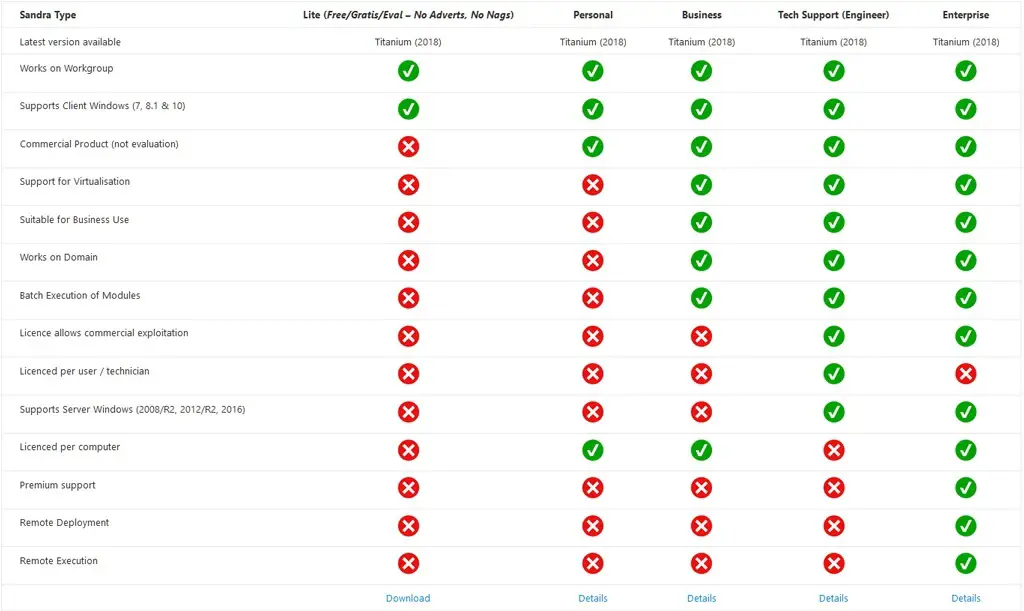Click Tech Support red cross for Remote Execution

click(x=833, y=563)
